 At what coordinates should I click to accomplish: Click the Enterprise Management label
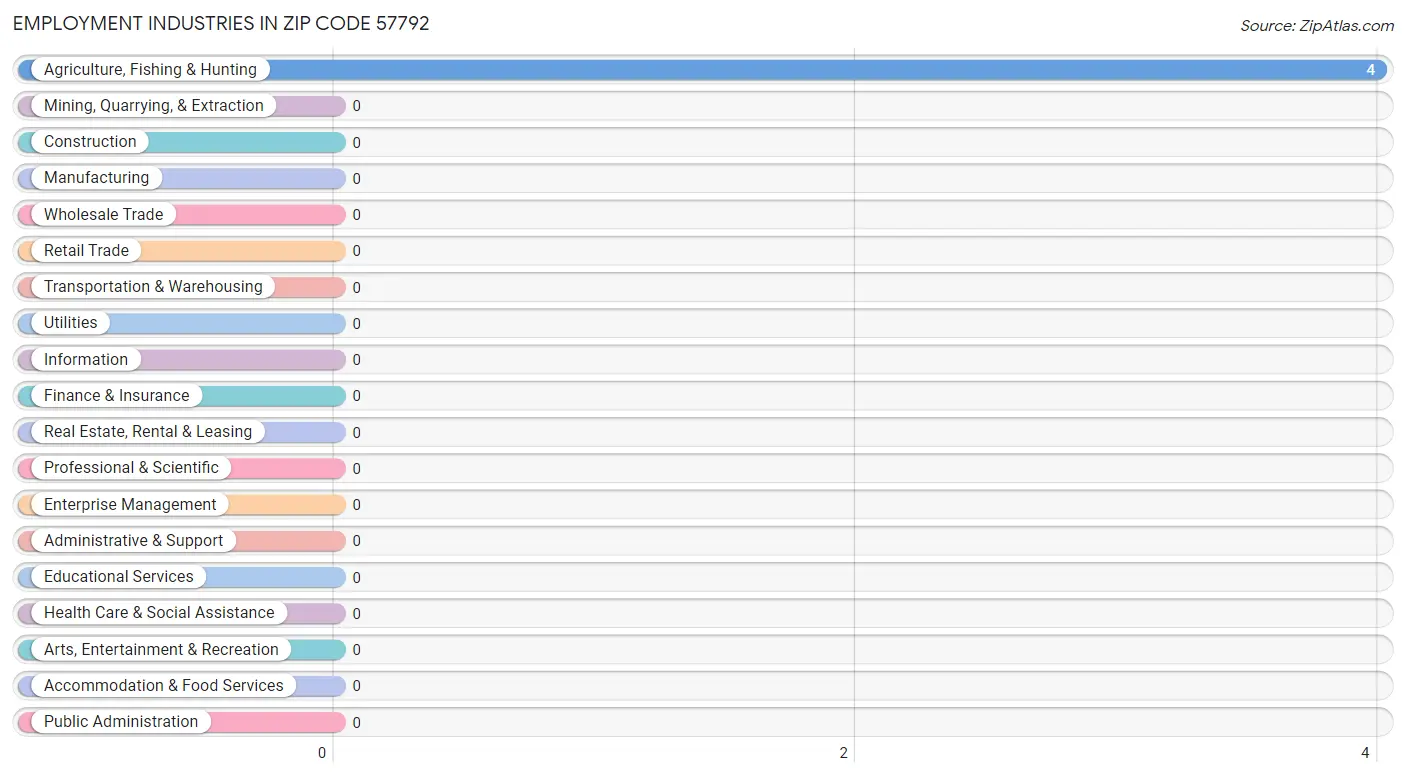point(130,505)
